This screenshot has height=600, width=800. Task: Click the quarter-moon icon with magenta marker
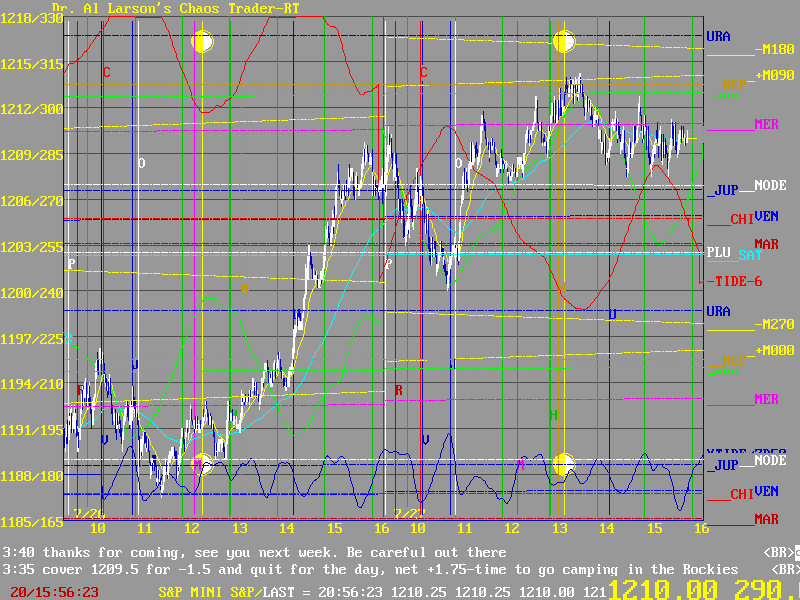pyautogui.click(x=202, y=464)
